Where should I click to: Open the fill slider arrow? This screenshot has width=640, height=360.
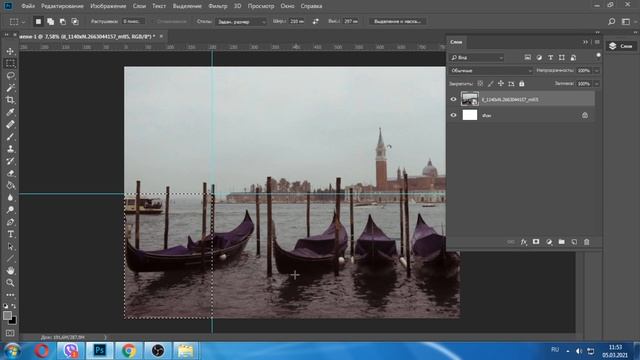point(596,84)
